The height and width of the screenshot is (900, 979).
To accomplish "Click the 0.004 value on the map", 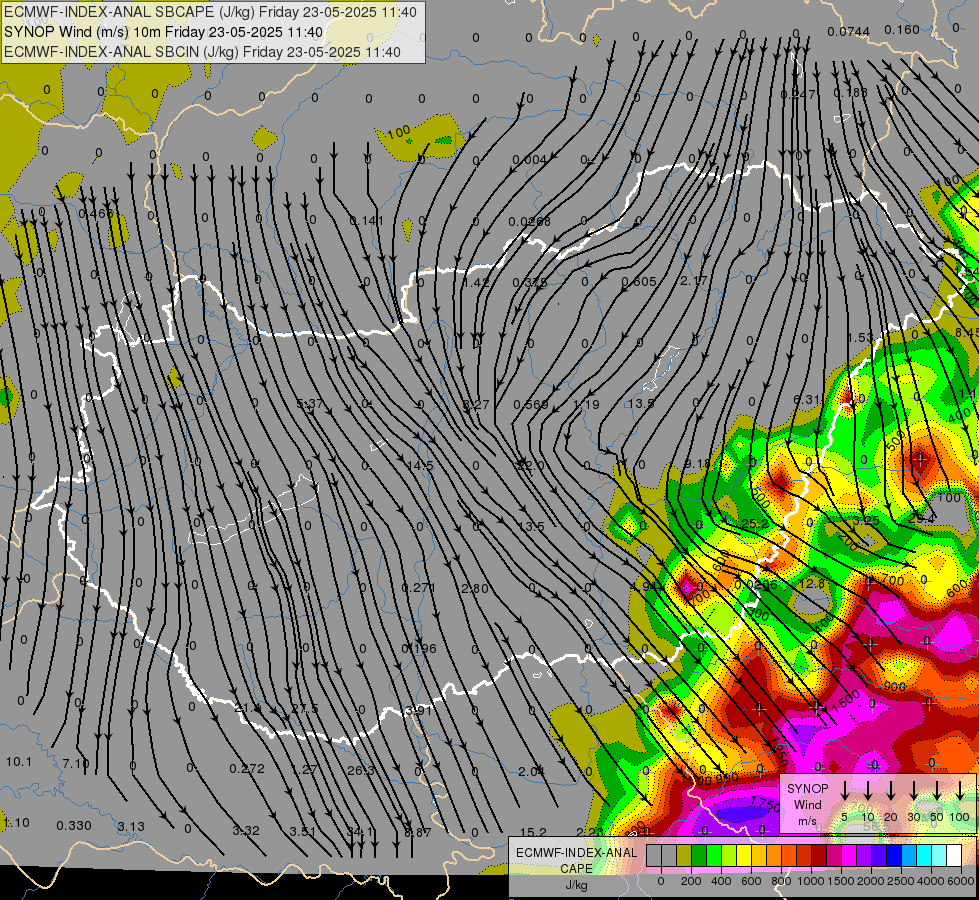I will tap(529, 160).
